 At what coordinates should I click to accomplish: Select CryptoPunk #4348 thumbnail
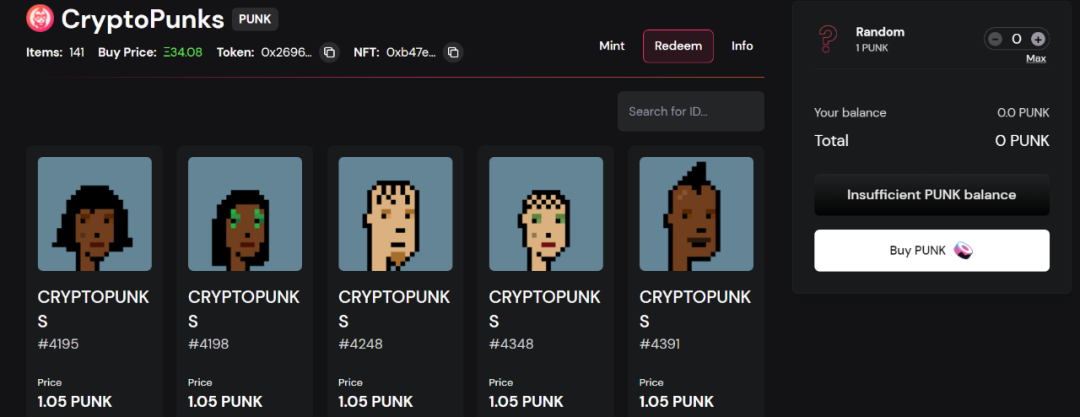(546, 214)
